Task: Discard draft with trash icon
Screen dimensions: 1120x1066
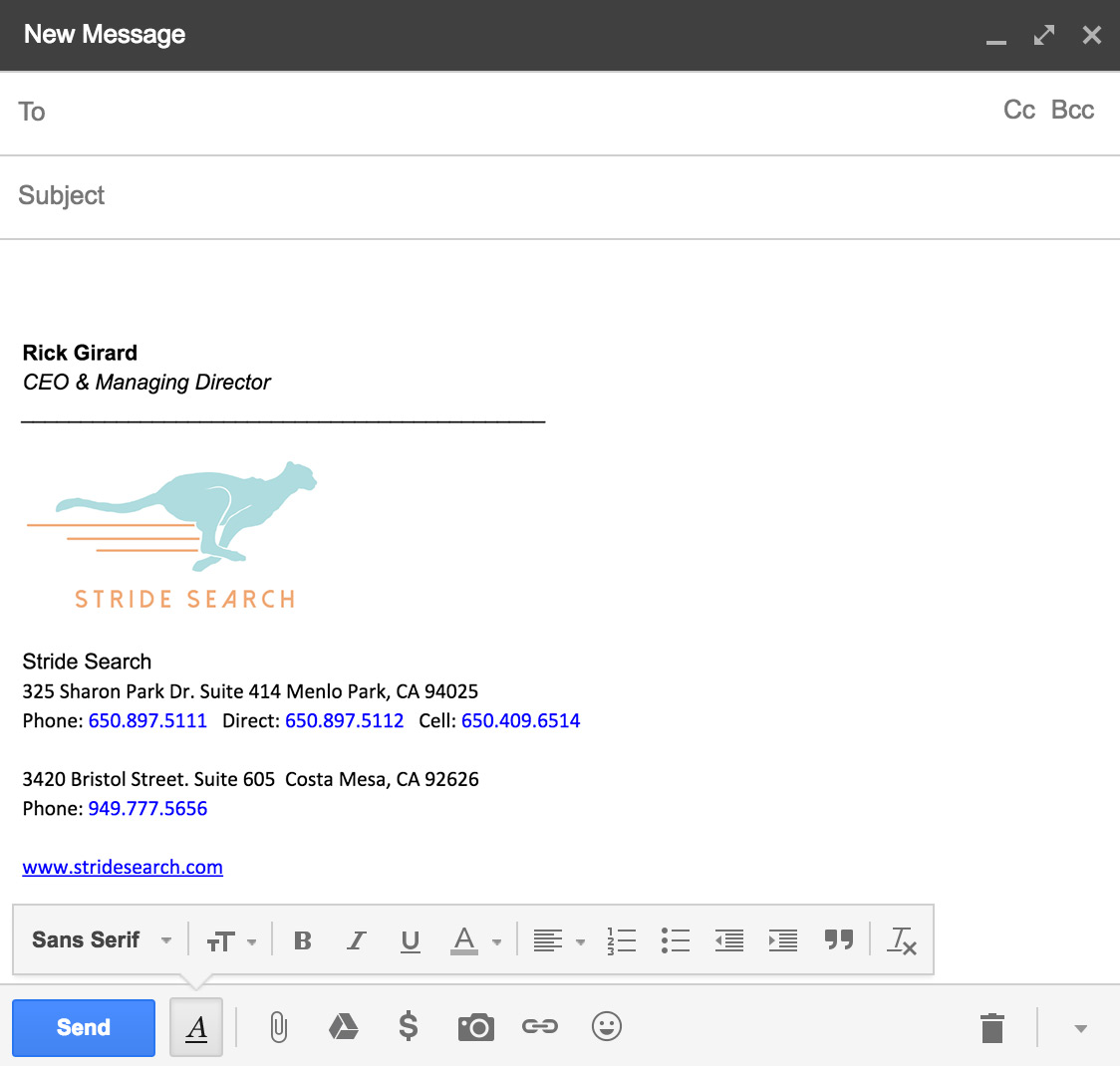Action: click(992, 1028)
